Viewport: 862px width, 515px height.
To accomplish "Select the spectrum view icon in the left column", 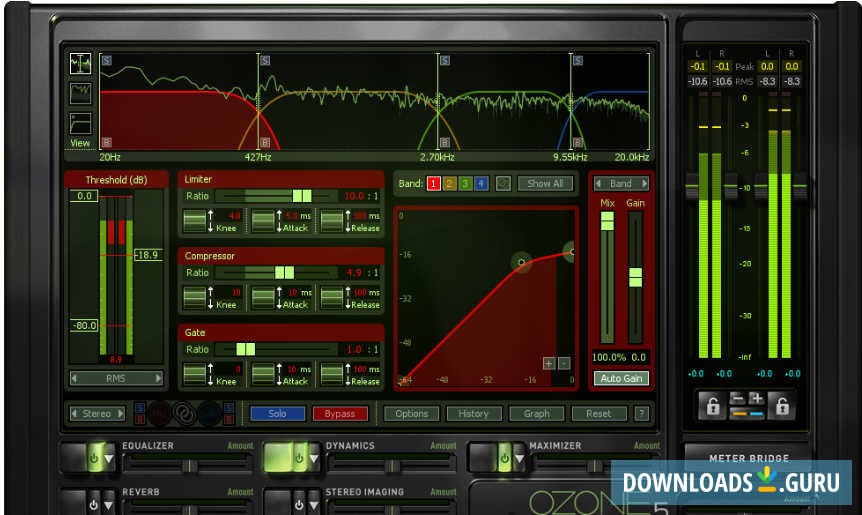I will coord(80,93).
